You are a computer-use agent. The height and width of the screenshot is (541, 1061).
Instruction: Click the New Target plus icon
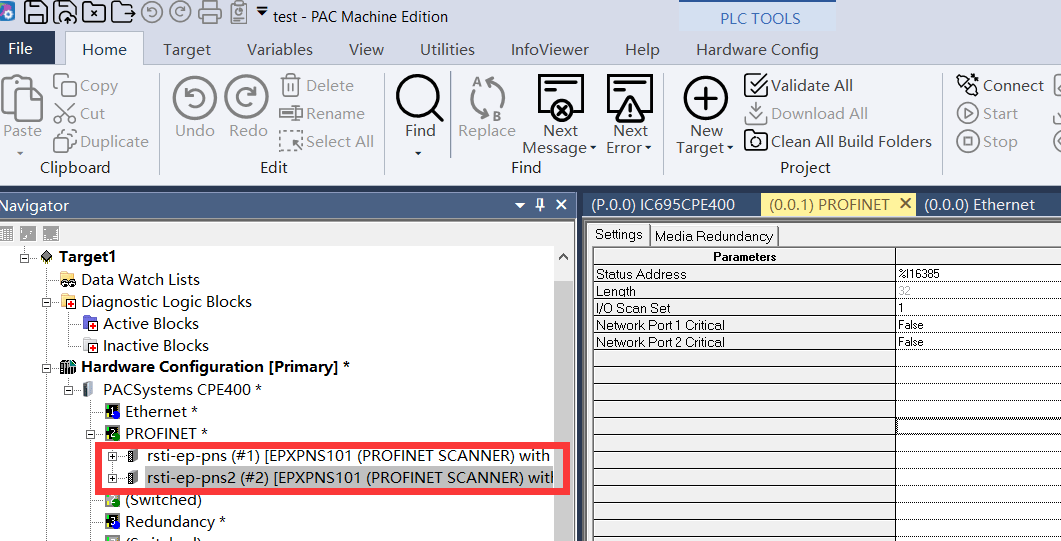(706, 98)
